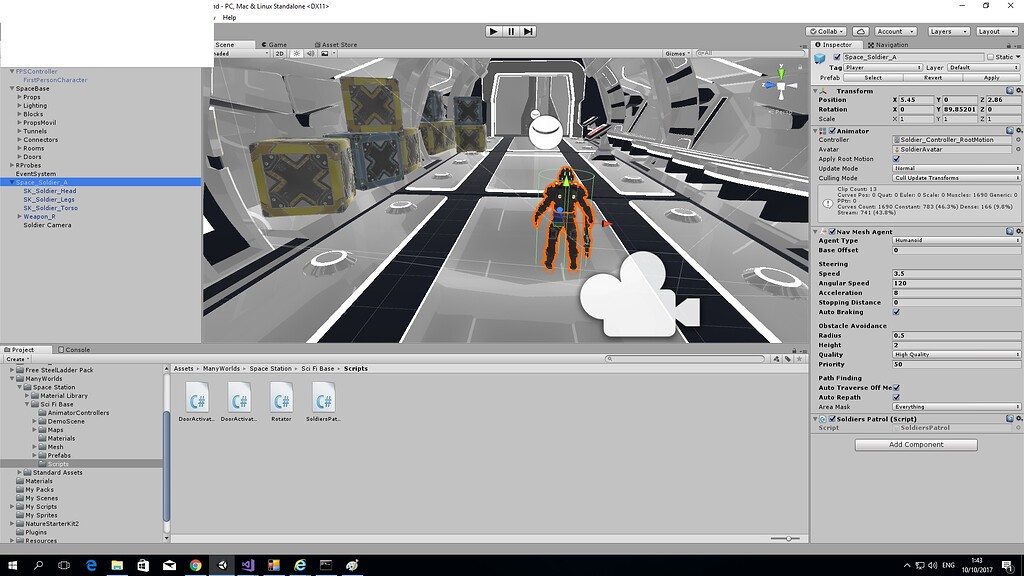Open the Culling Mode dropdown
Viewport: 1024px width, 576px height.
coord(956,177)
